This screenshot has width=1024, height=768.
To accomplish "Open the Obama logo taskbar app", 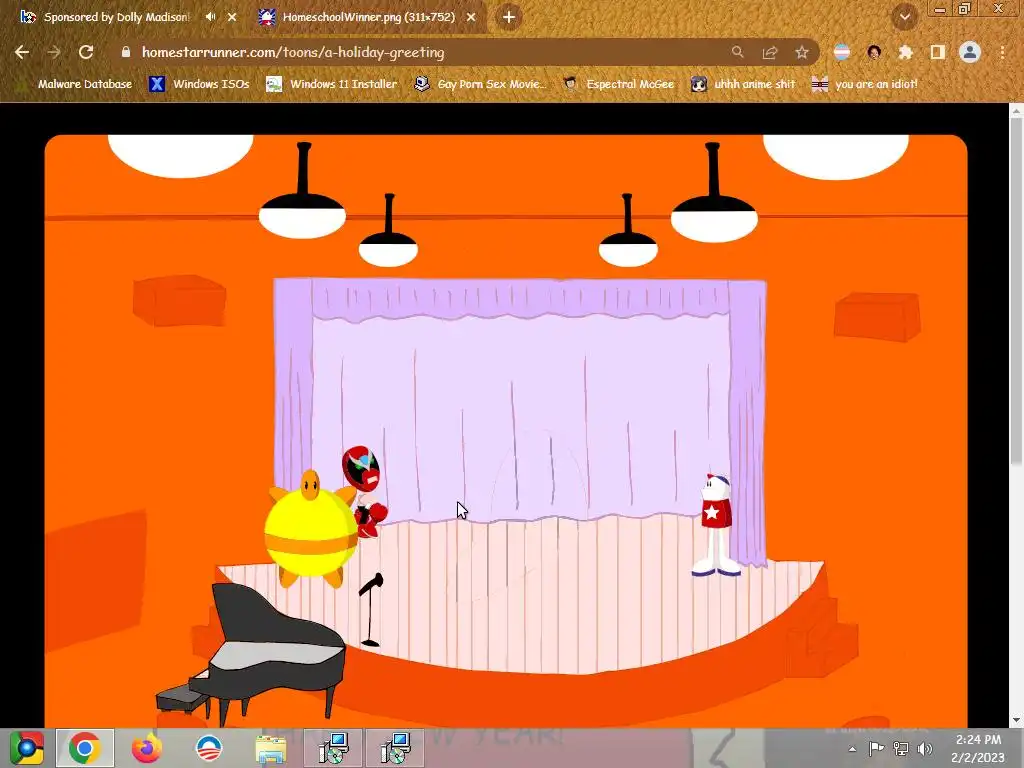I will coord(209,748).
